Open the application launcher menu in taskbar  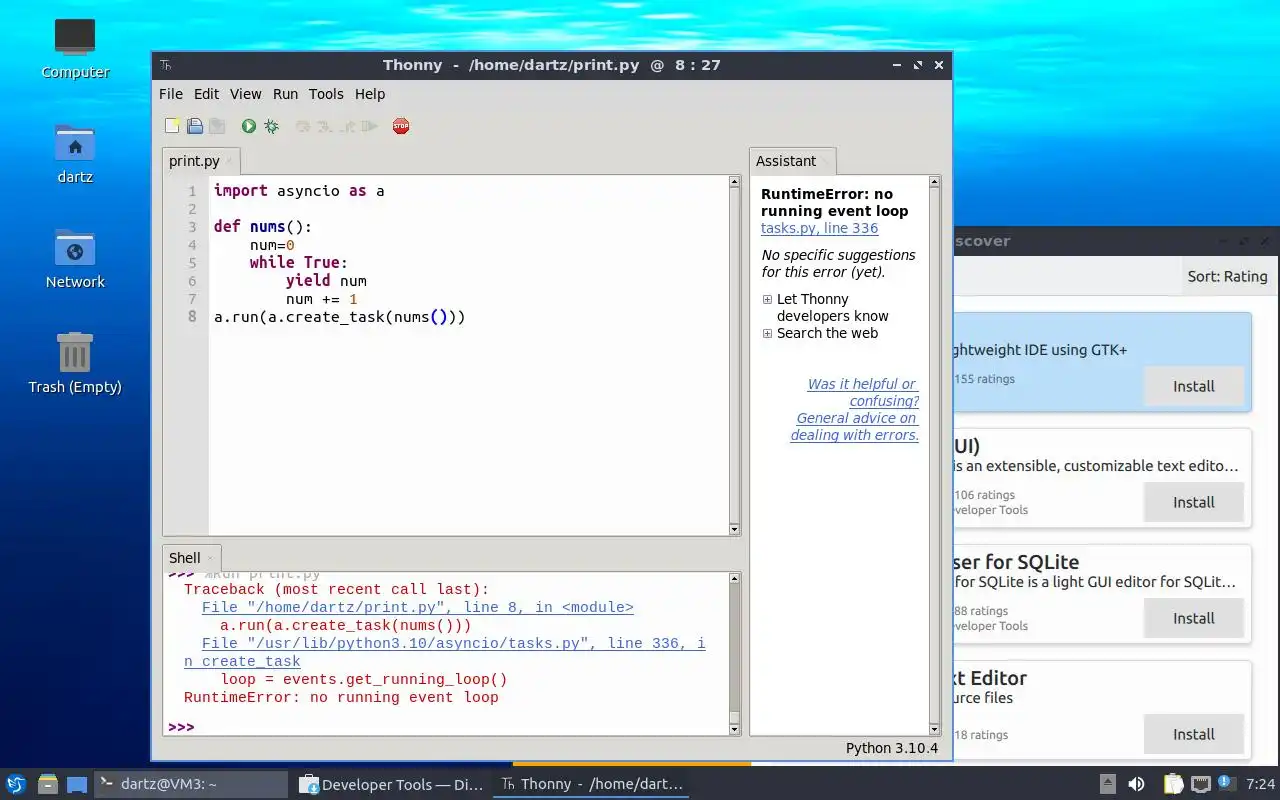pos(16,784)
